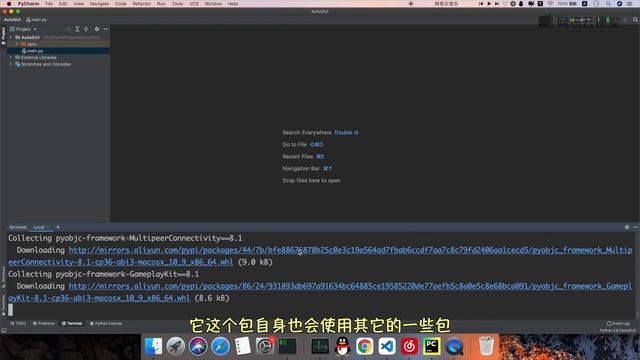The height and width of the screenshot is (360, 640).
Task: Open QQ penguin app from the Dock
Action: coord(342,346)
